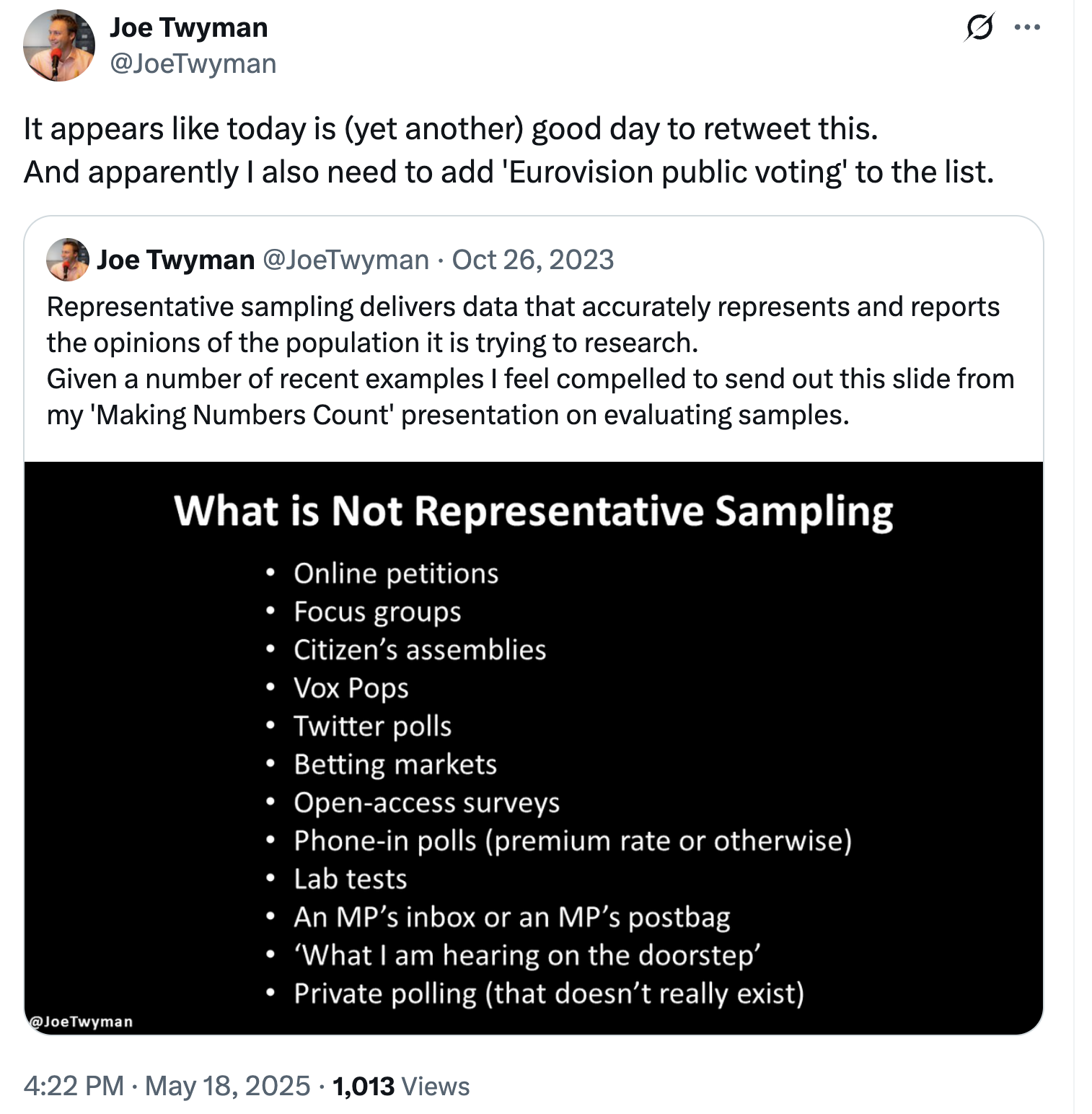Click 'Online petitions' bullet on slide
This screenshot has width=1092, height=1114.
[396, 574]
